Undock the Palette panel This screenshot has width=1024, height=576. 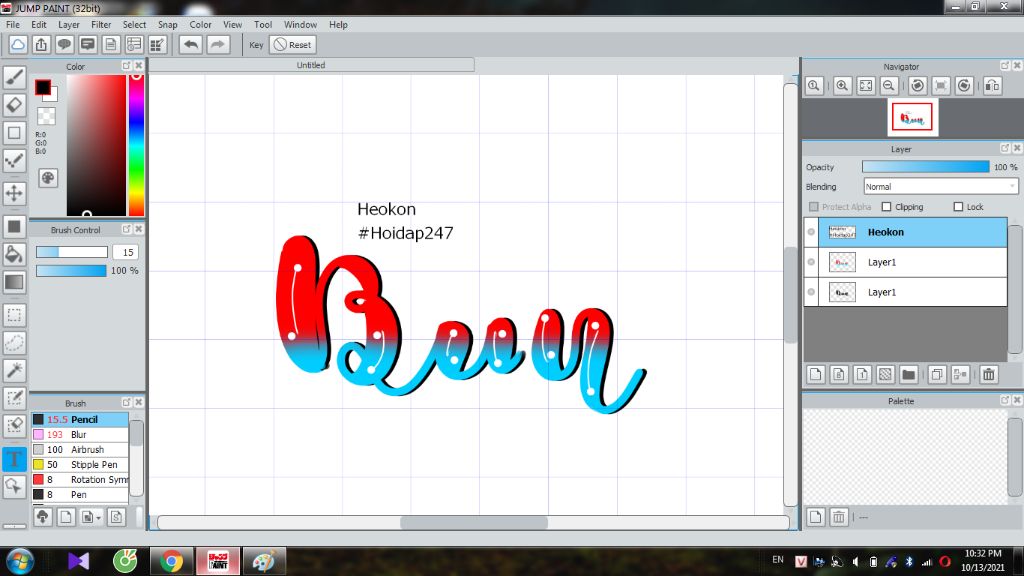[1005, 400]
